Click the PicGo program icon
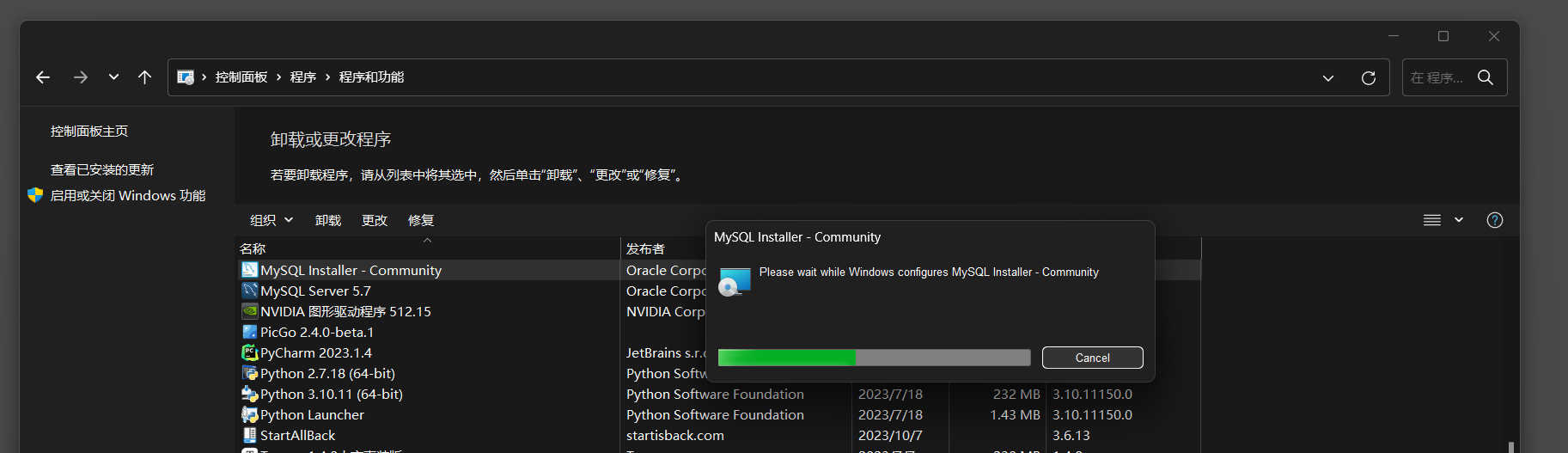This screenshot has width=1568, height=453. [250, 332]
